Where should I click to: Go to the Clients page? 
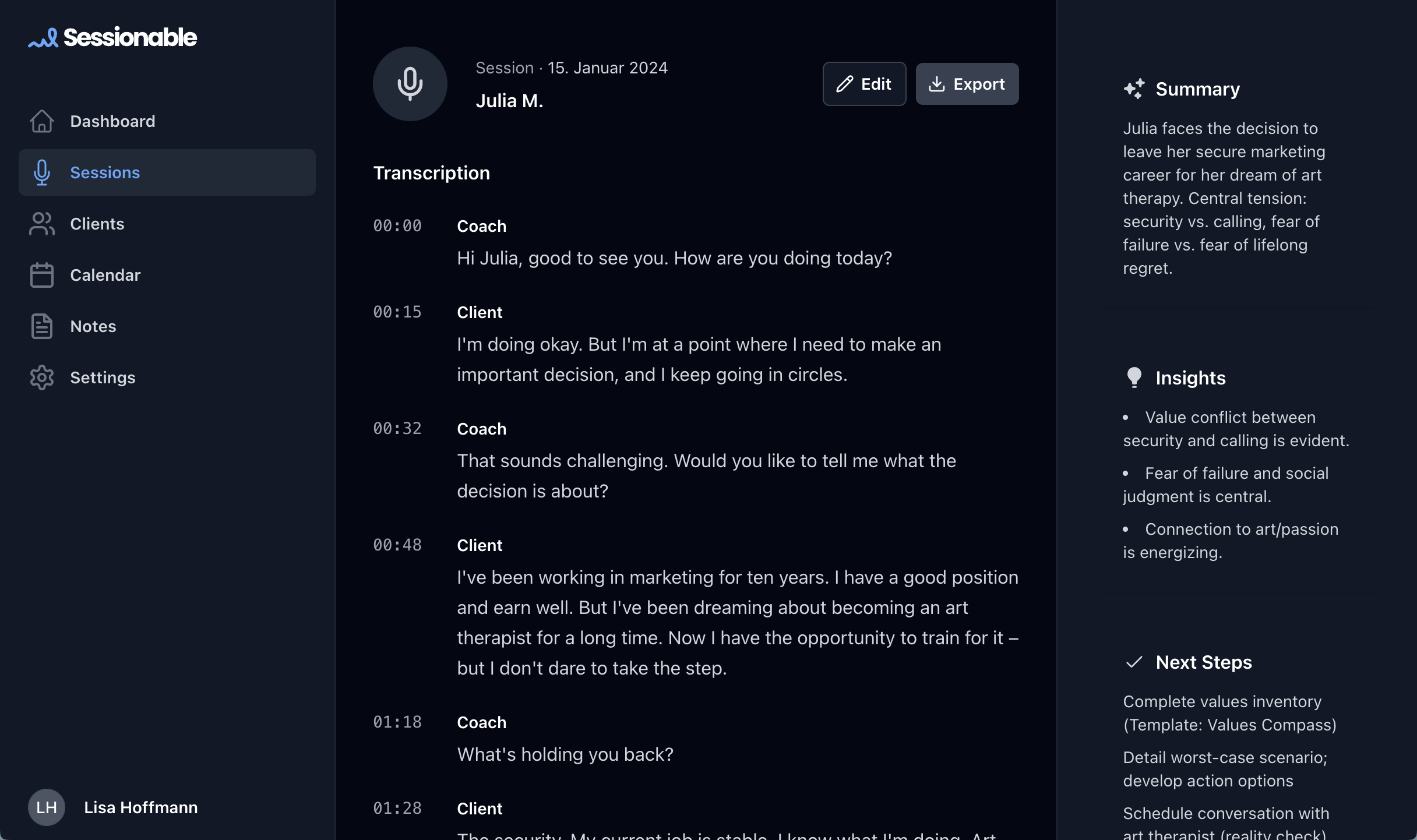click(x=97, y=224)
